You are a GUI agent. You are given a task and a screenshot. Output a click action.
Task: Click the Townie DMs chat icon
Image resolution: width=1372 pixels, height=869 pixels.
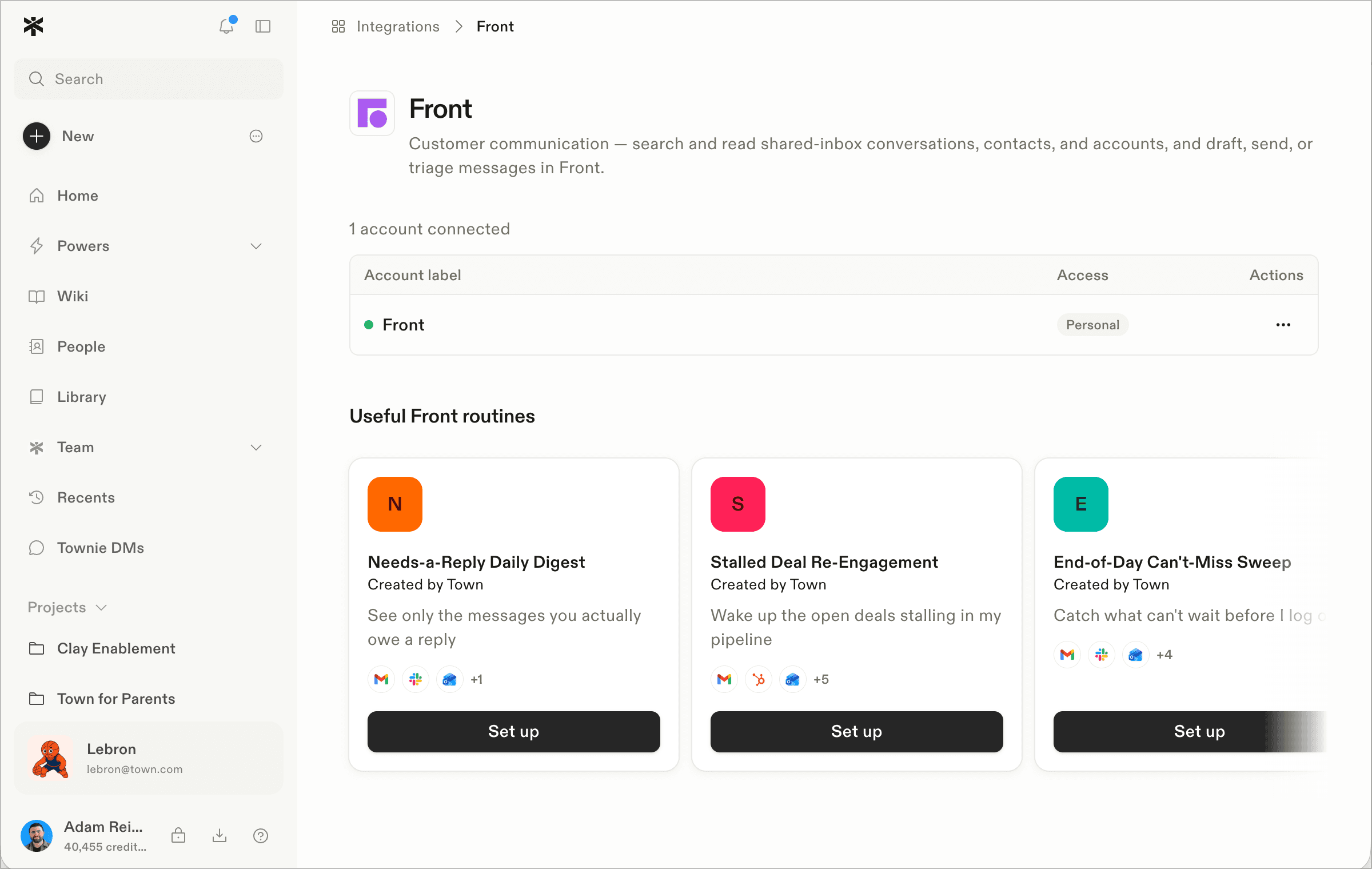[37, 548]
